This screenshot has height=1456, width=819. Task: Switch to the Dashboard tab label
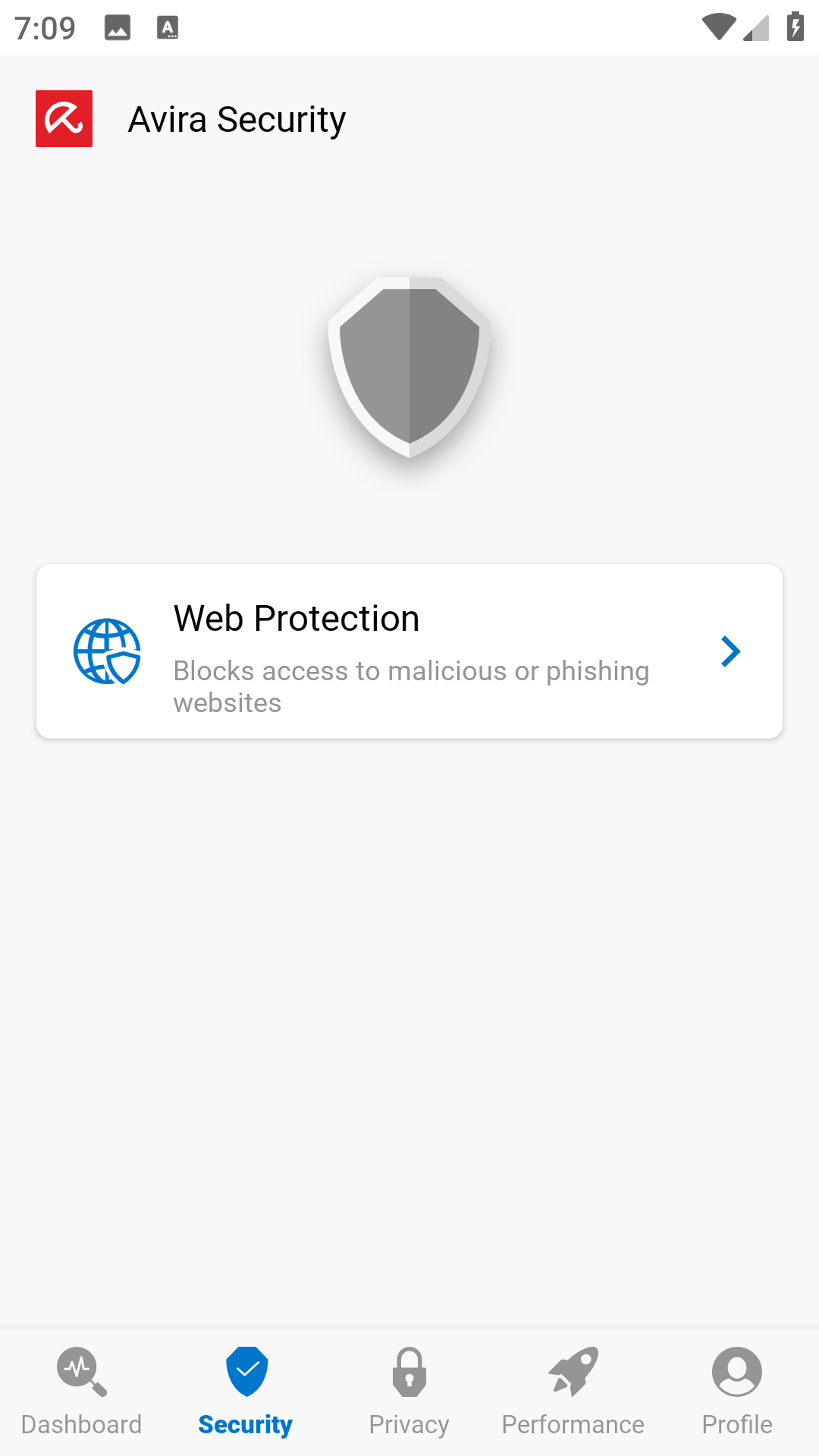[x=81, y=1424]
